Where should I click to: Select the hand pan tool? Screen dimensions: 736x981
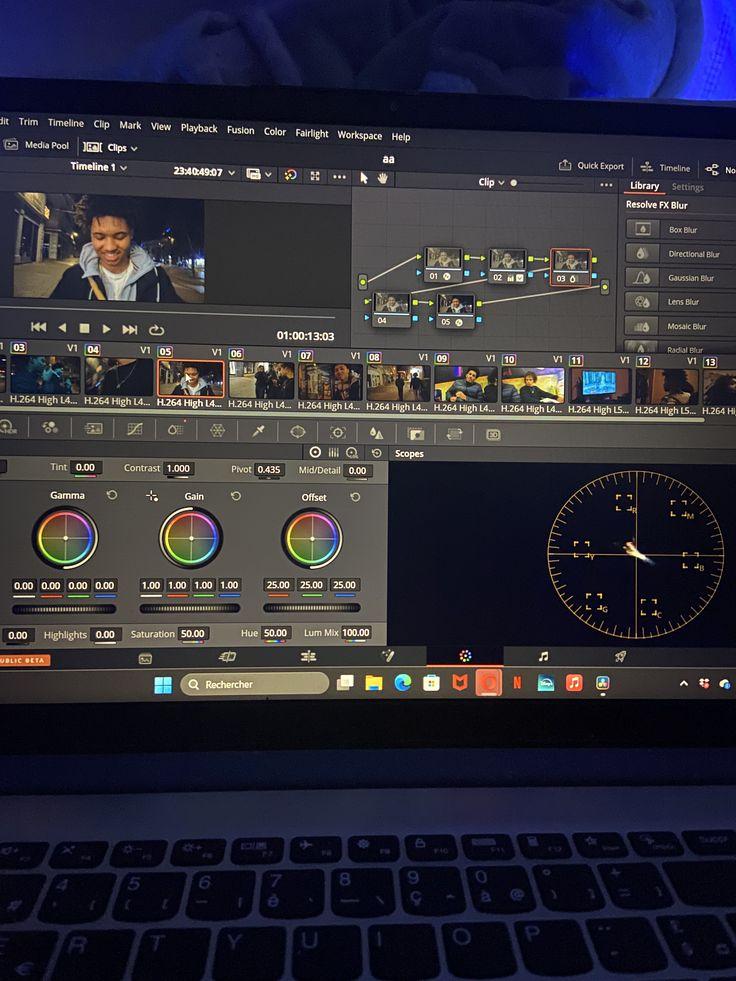(383, 178)
